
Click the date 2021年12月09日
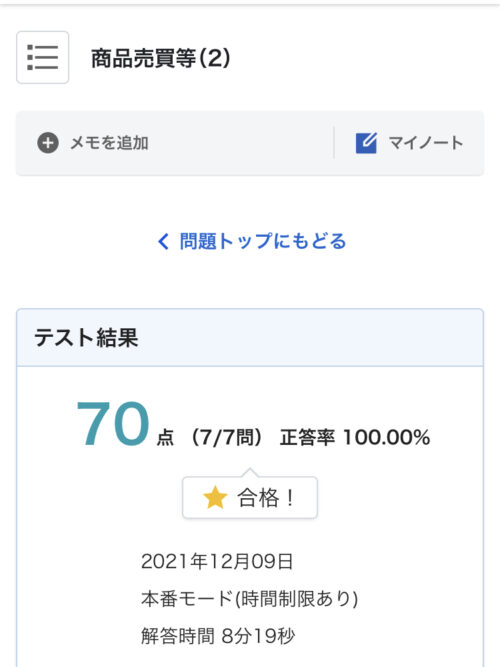[217, 562]
